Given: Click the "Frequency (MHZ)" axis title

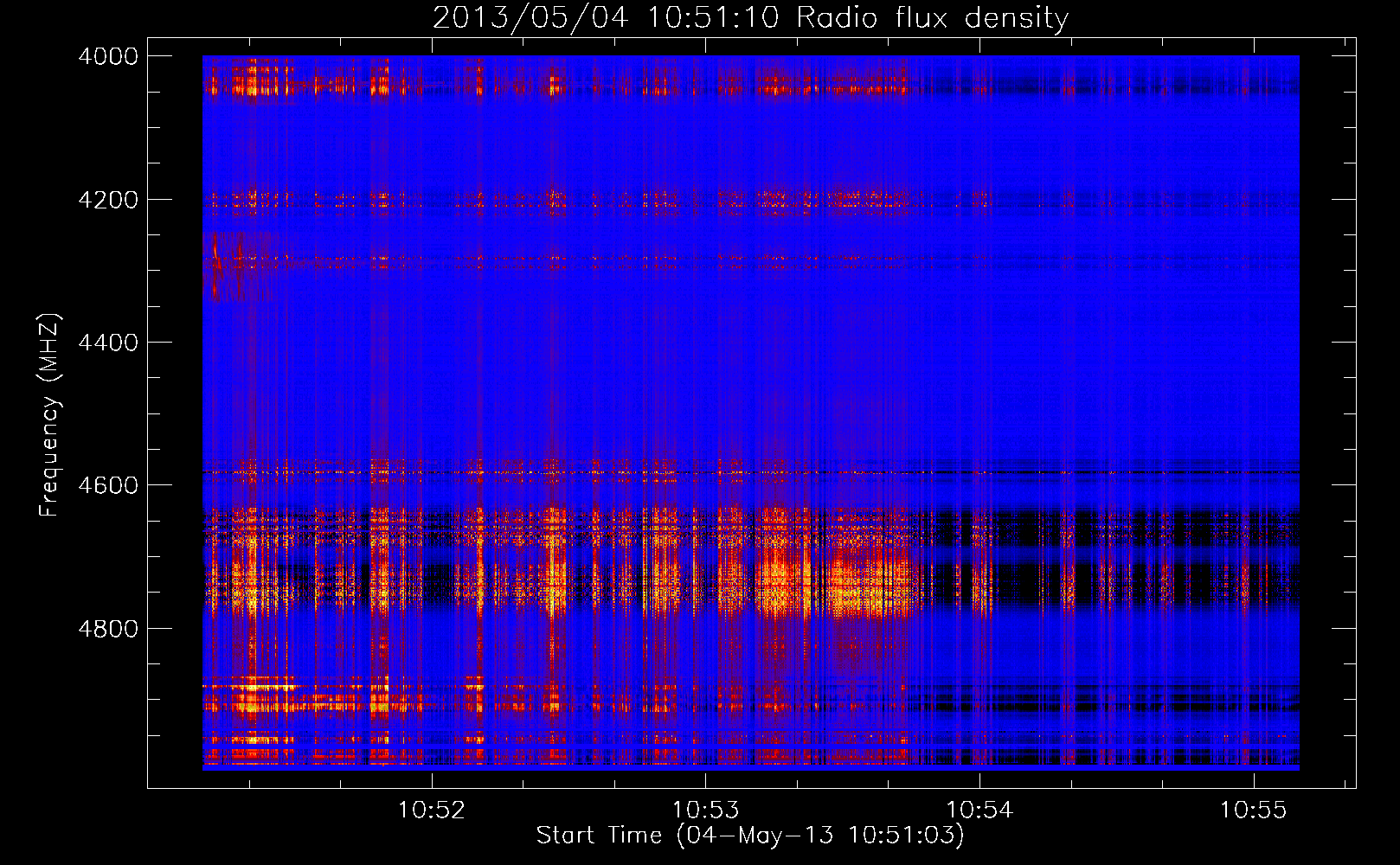Looking at the screenshot, I should (x=50, y=415).
